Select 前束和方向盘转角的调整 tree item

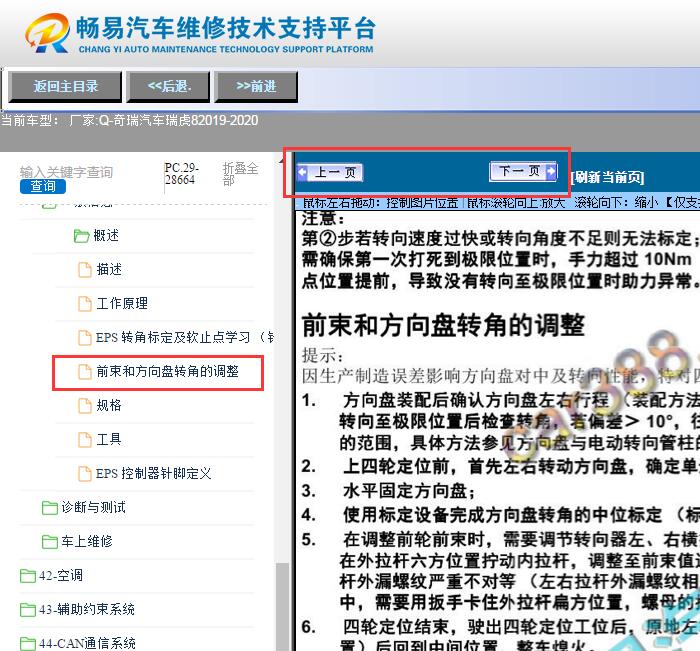click(x=167, y=371)
